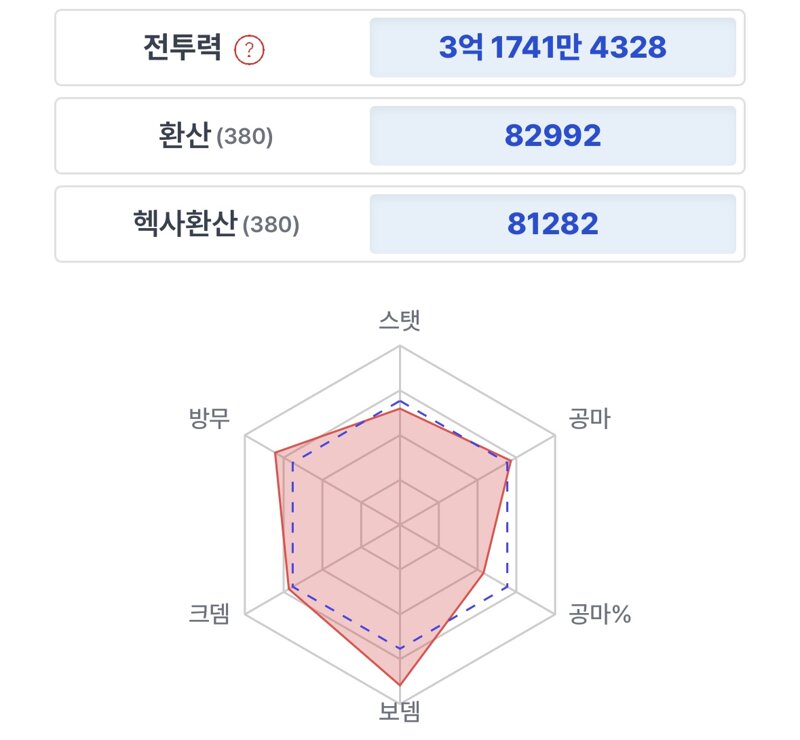Click the red polygon's 크뎀 vertex
Screen dimensions: 800x740
point(289,589)
